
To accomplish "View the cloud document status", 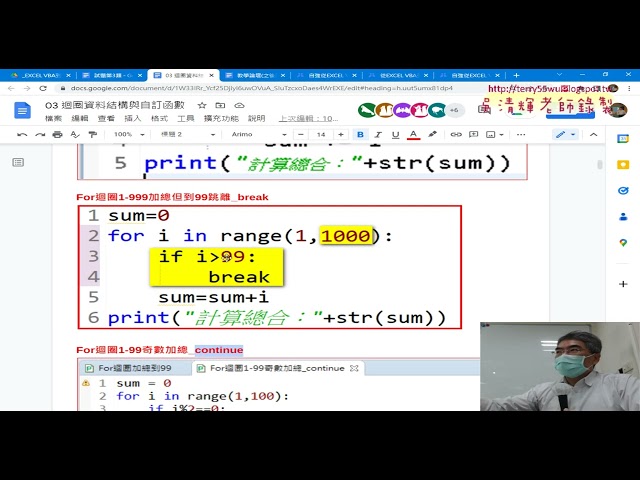I will [239, 105].
